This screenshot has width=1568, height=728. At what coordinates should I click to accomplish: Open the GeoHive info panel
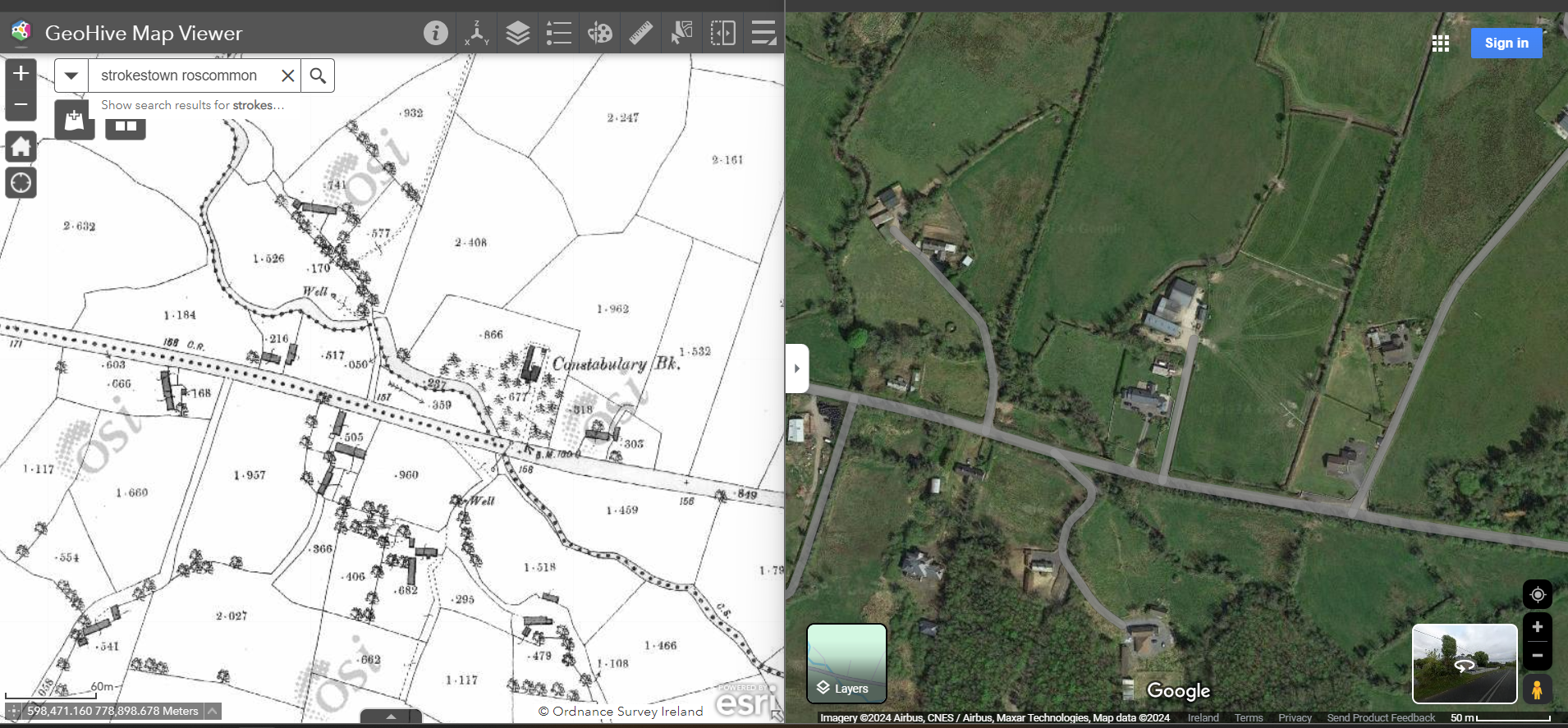point(436,33)
